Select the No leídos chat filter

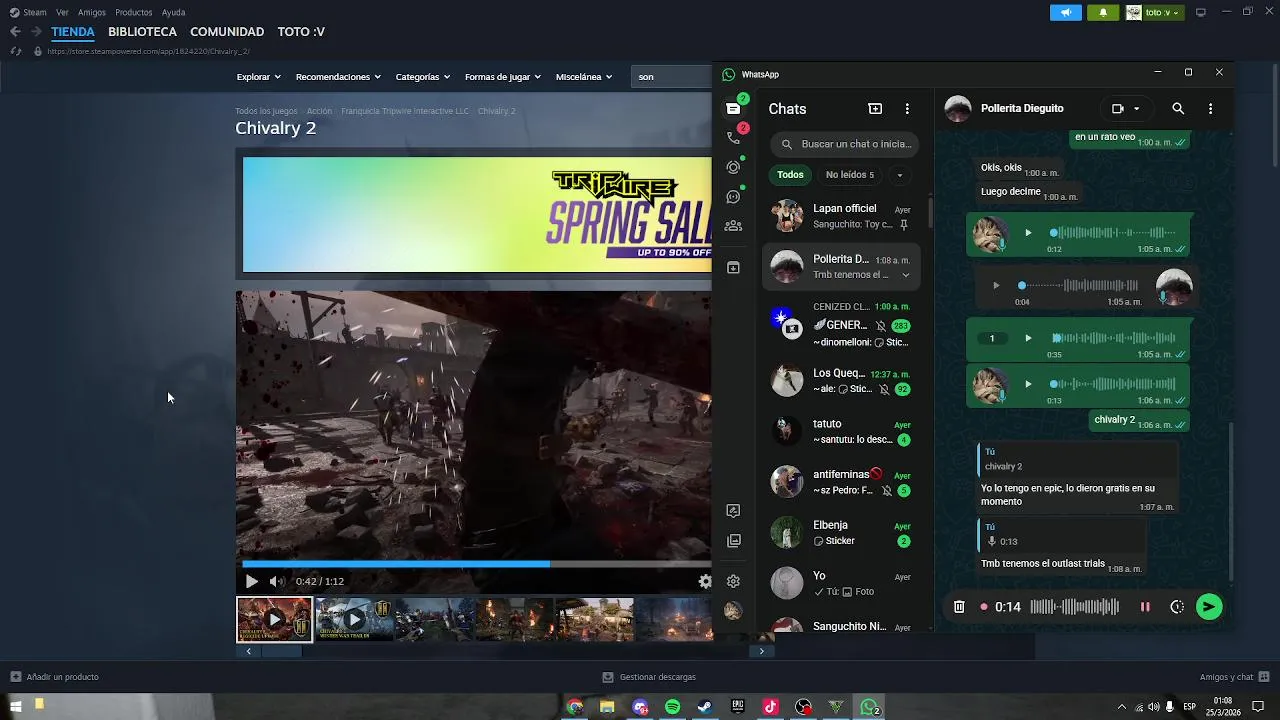(850, 175)
